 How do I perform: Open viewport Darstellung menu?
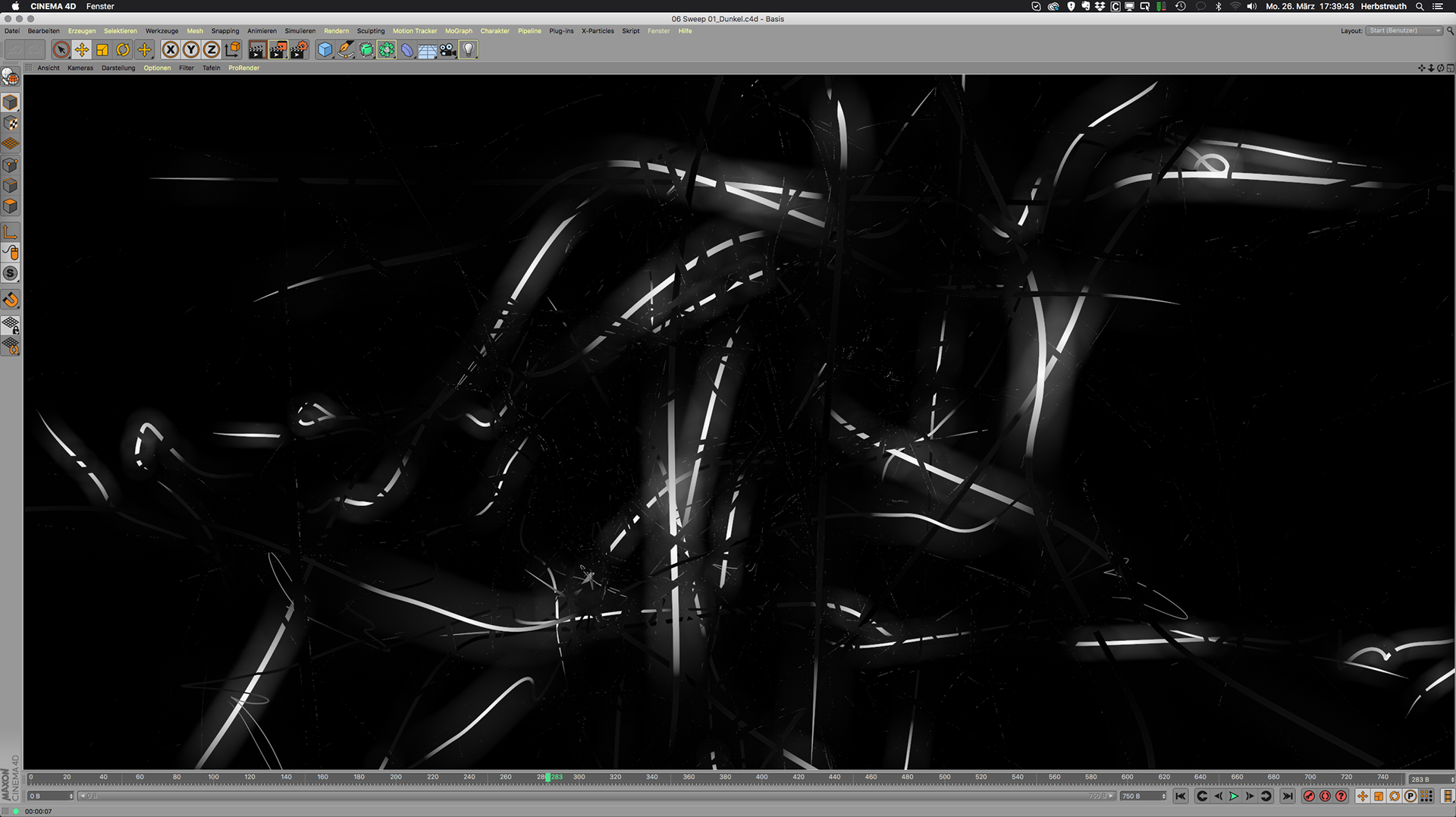pyautogui.click(x=118, y=68)
